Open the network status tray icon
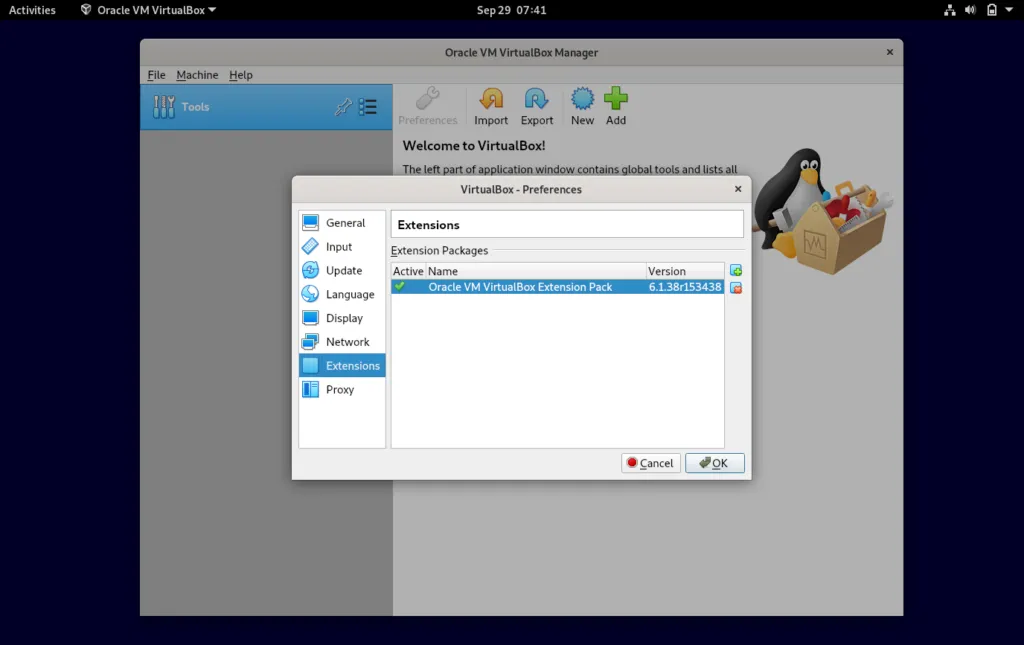The height and width of the screenshot is (645, 1024). [950, 10]
